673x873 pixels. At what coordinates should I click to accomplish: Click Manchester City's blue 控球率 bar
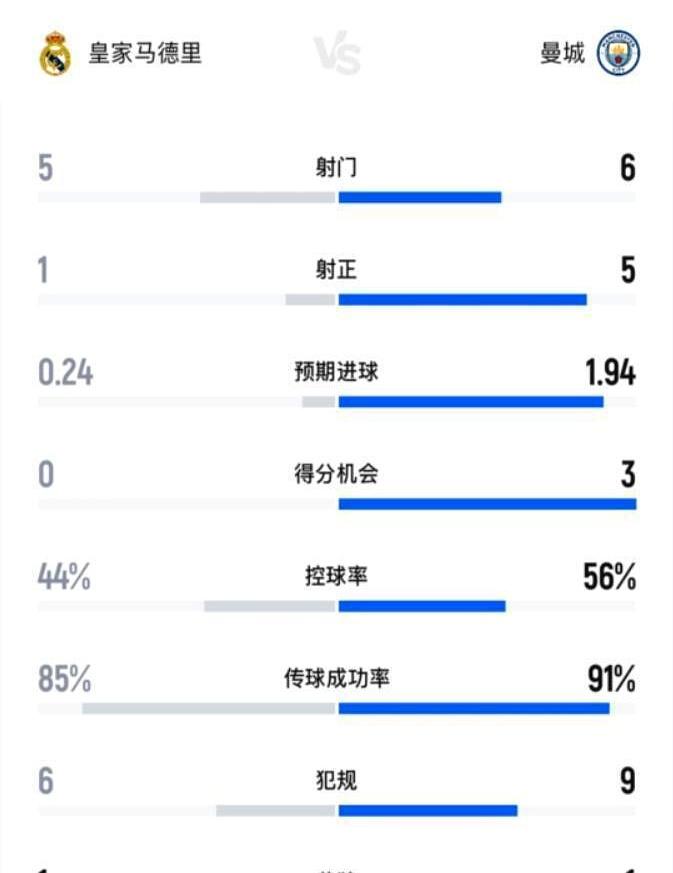coord(421,606)
